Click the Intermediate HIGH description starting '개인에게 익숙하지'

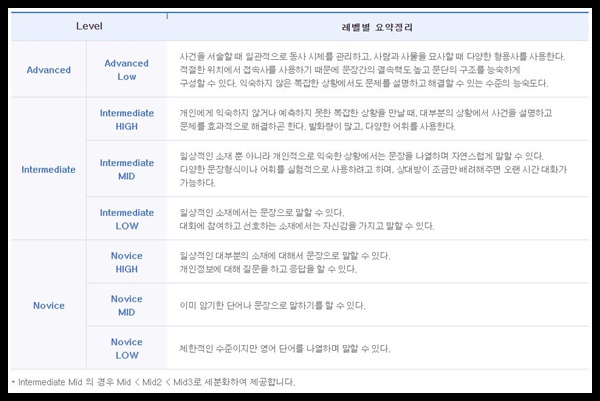pos(366,119)
